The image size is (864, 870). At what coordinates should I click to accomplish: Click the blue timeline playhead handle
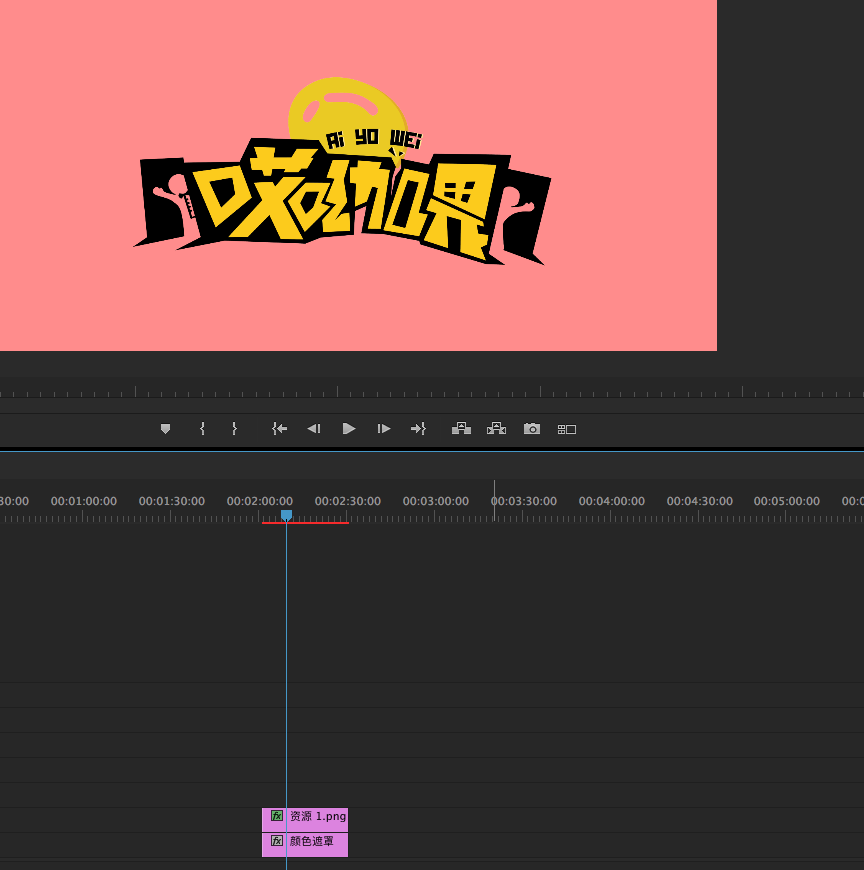point(286,515)
